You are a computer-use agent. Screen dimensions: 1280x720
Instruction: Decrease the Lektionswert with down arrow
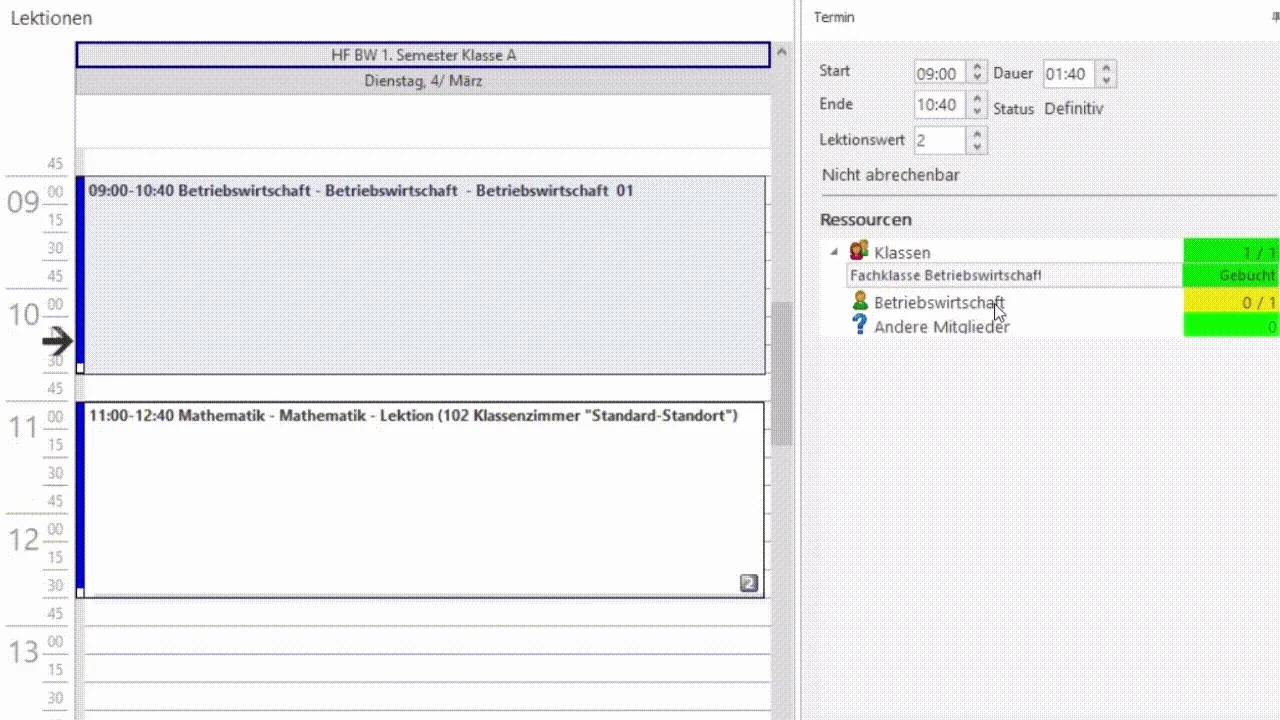(x=978, y=147)
